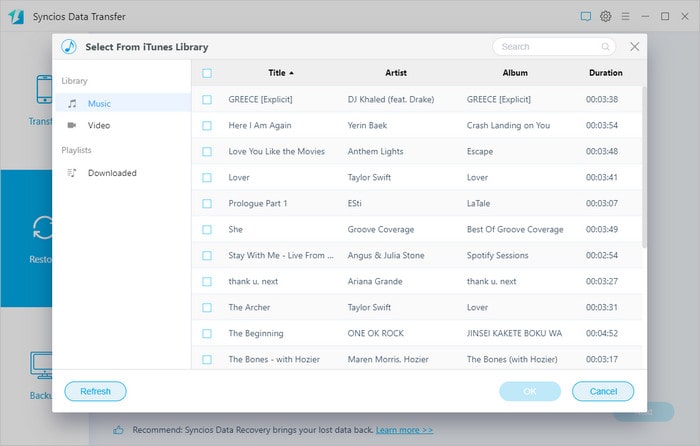Click artist Angus & Julia Stone
This screenshot has height=446, width=700.
(386, 255)
